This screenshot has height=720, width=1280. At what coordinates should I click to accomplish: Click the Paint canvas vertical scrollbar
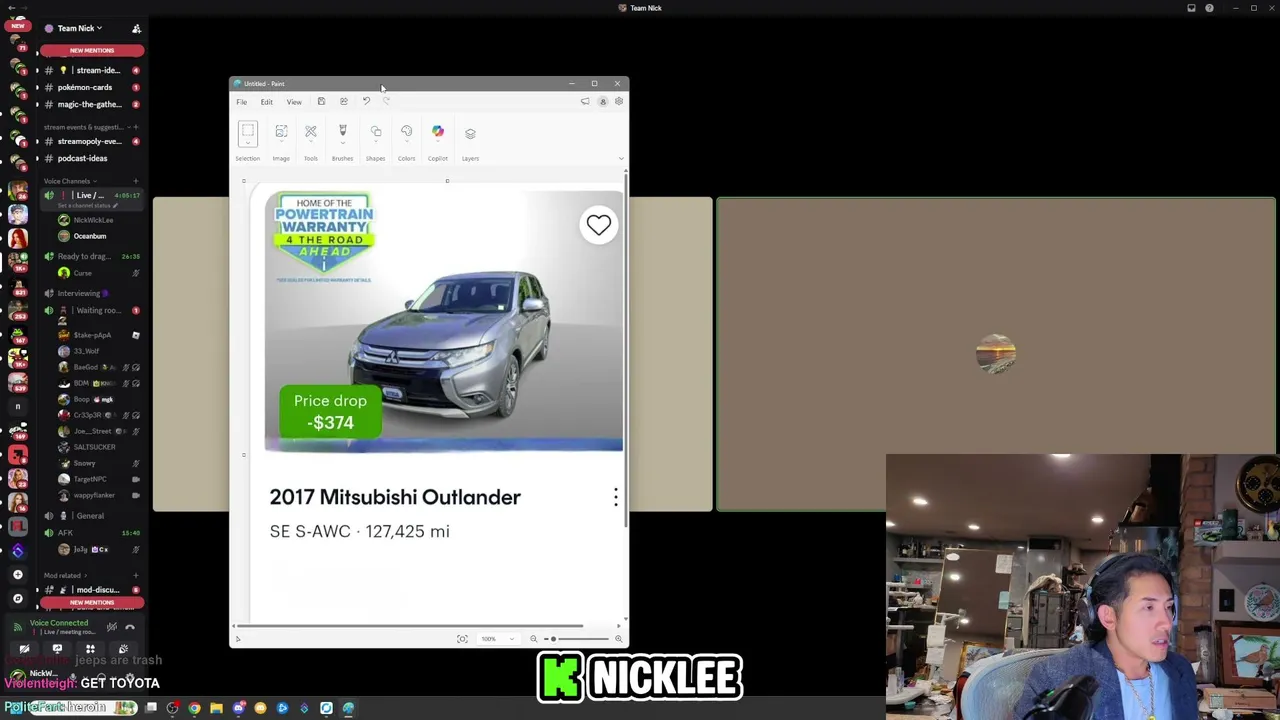pyautogui.click(x=625, y=350)
